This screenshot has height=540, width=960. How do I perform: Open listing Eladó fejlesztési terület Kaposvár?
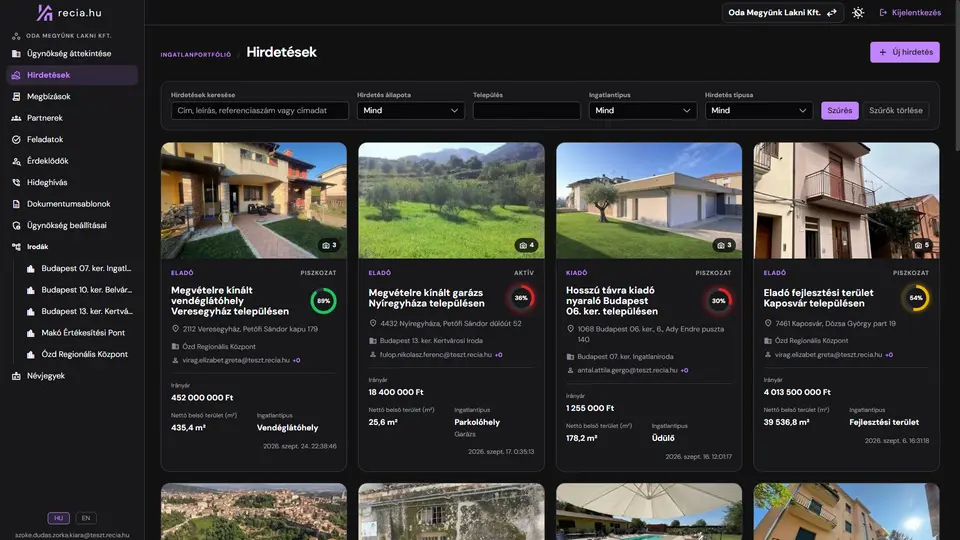point(818,298)
